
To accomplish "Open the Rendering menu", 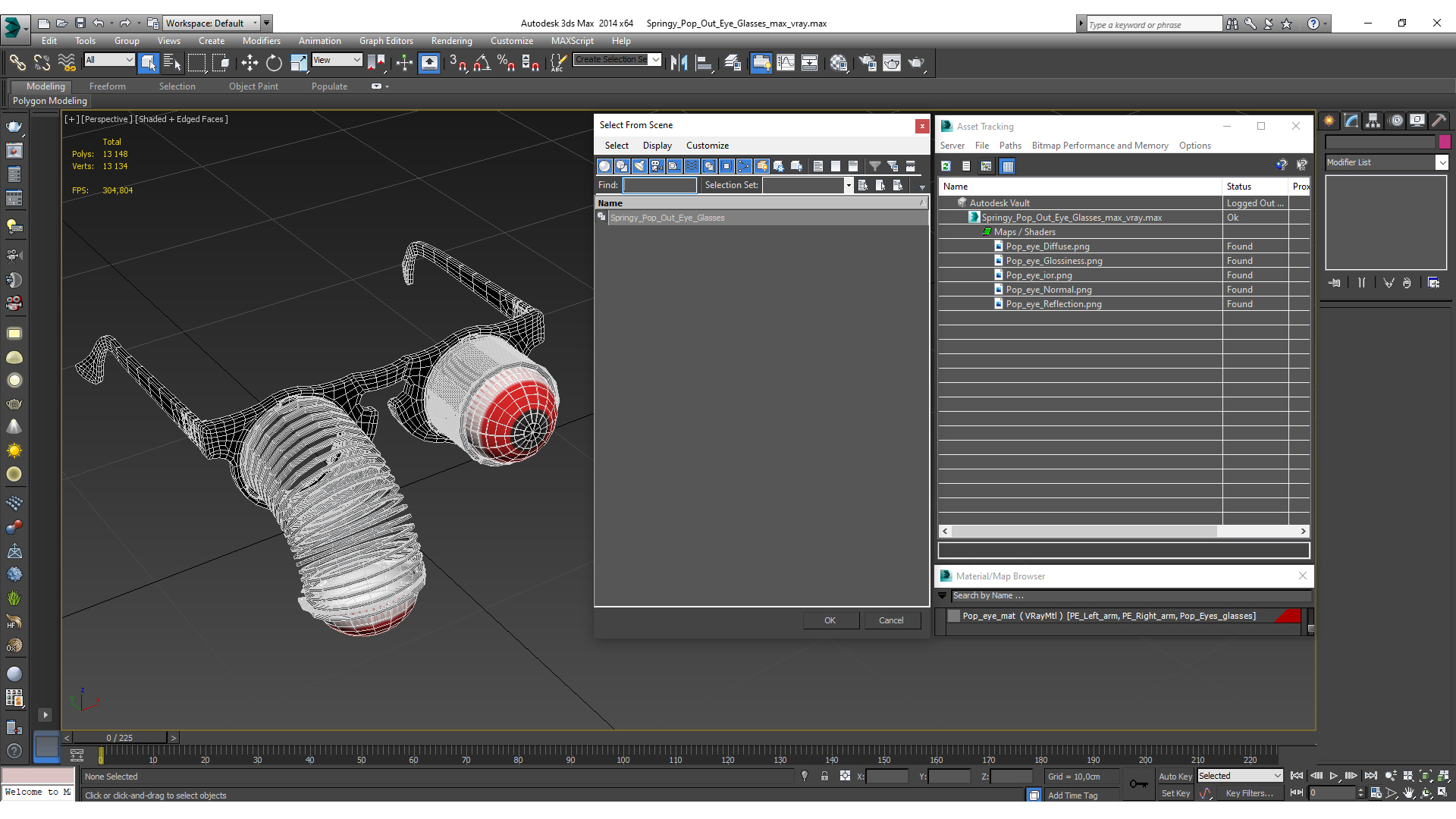I will [451, 41].
